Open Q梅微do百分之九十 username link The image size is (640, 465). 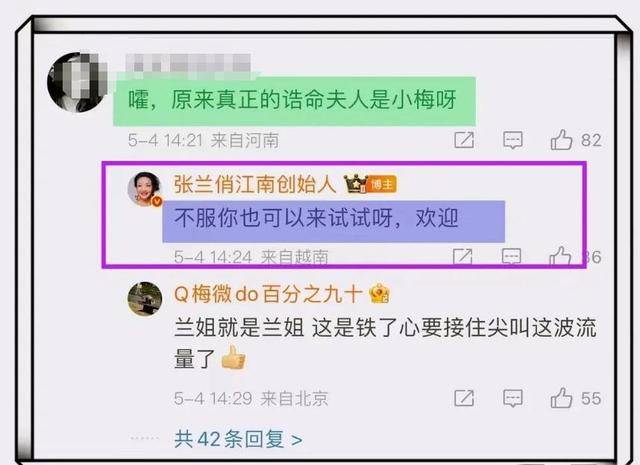pos(268,294)
